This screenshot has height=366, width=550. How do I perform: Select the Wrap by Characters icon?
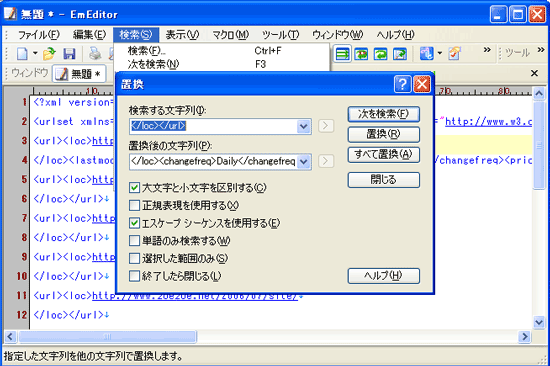point(361,54)
